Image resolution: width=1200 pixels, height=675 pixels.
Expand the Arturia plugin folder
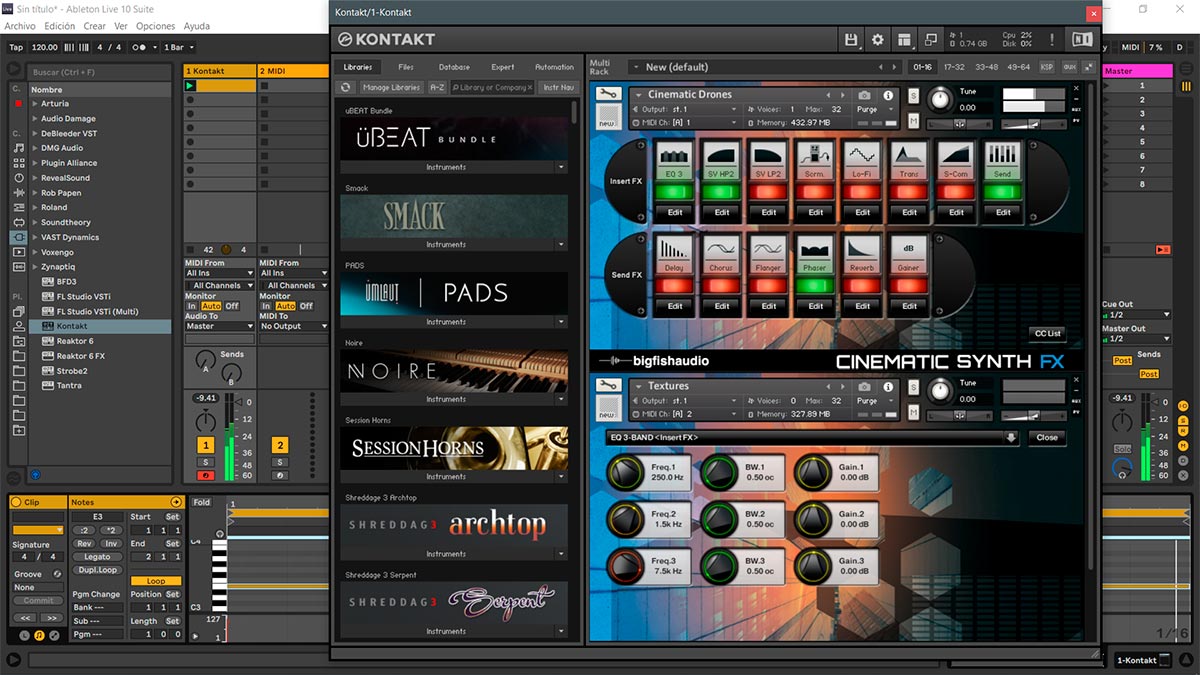[x=34, y=104]
